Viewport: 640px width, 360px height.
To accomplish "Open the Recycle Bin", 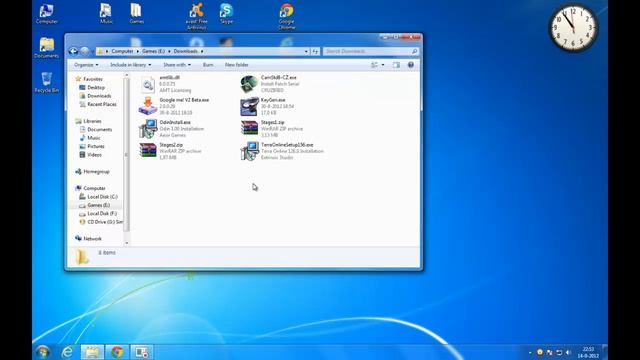I will (x=47, y=82).
